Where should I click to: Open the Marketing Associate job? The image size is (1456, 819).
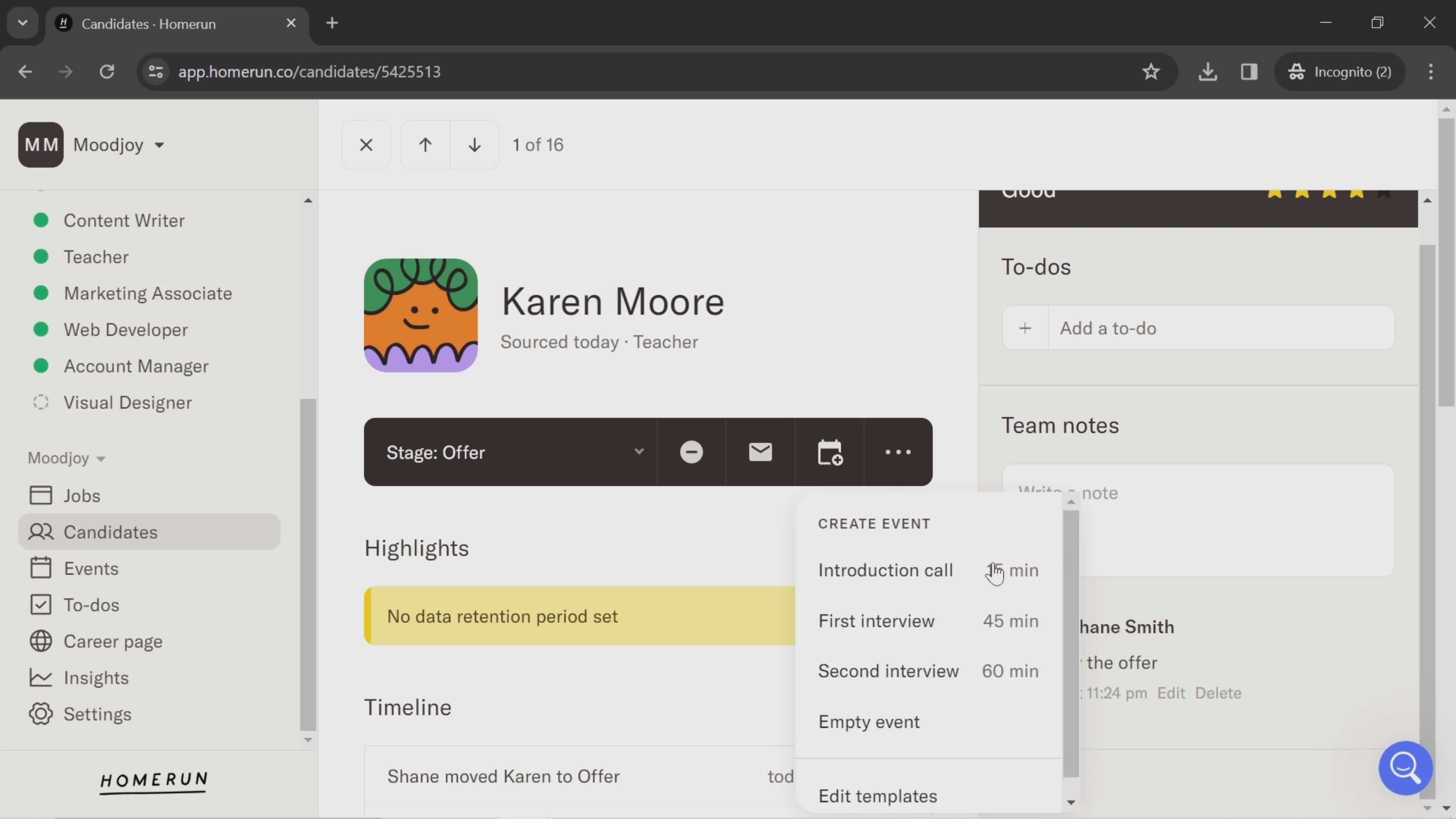pos(147,293)
